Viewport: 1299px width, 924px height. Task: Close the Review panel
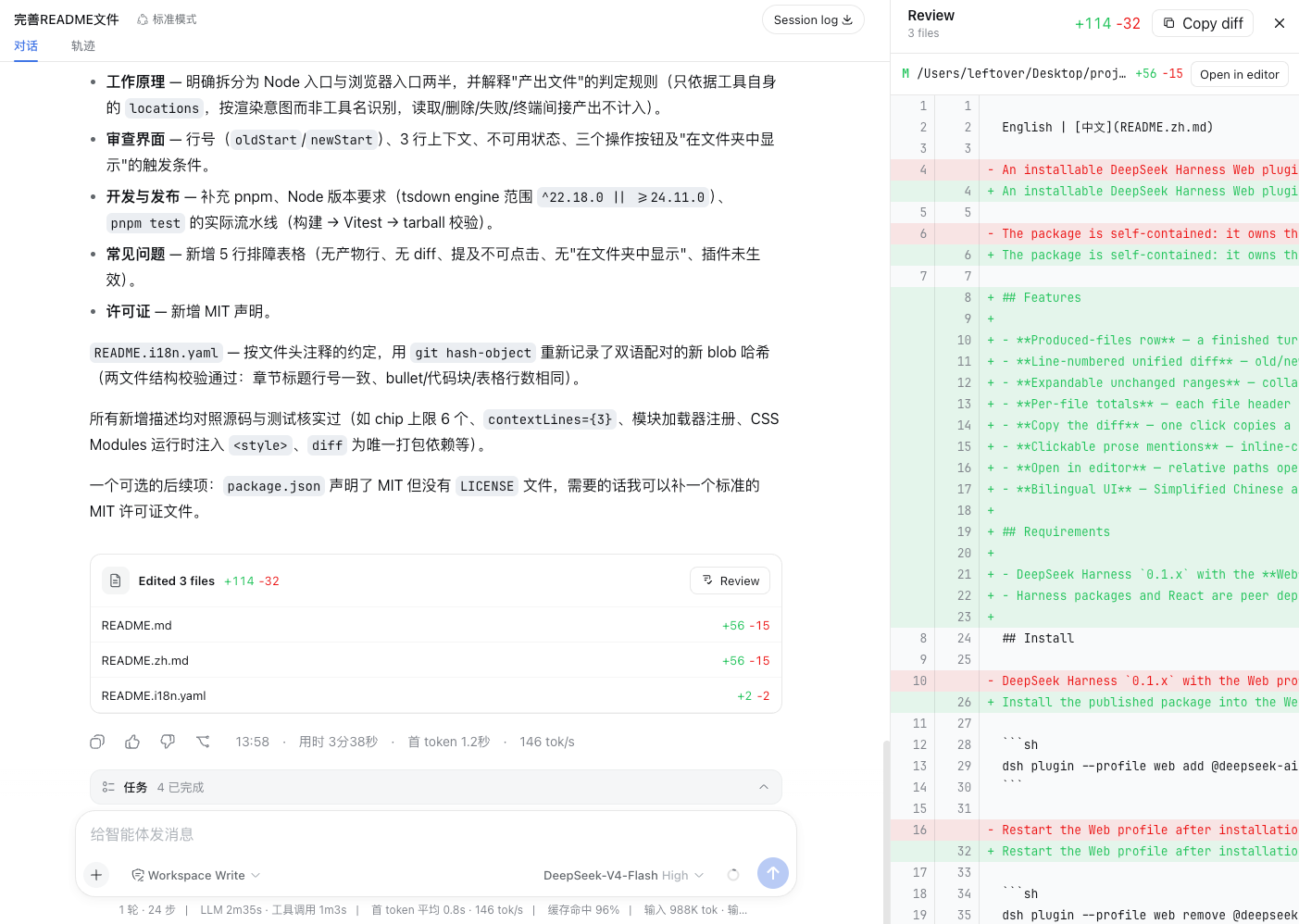1280,23
